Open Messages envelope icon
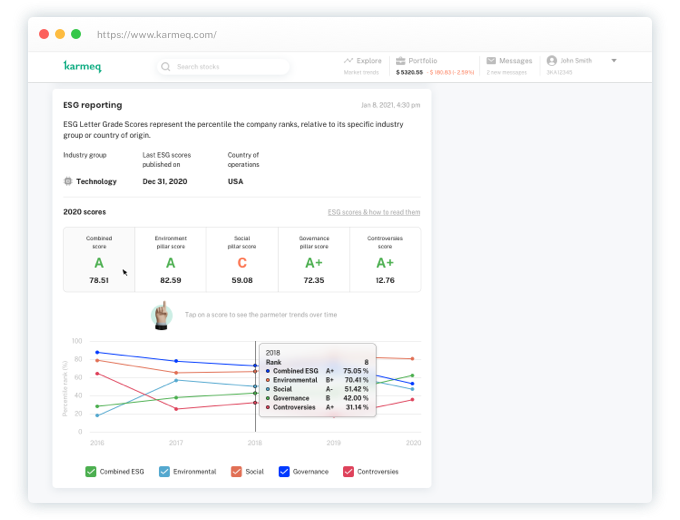The image size is (680, 520). (491, 61)
